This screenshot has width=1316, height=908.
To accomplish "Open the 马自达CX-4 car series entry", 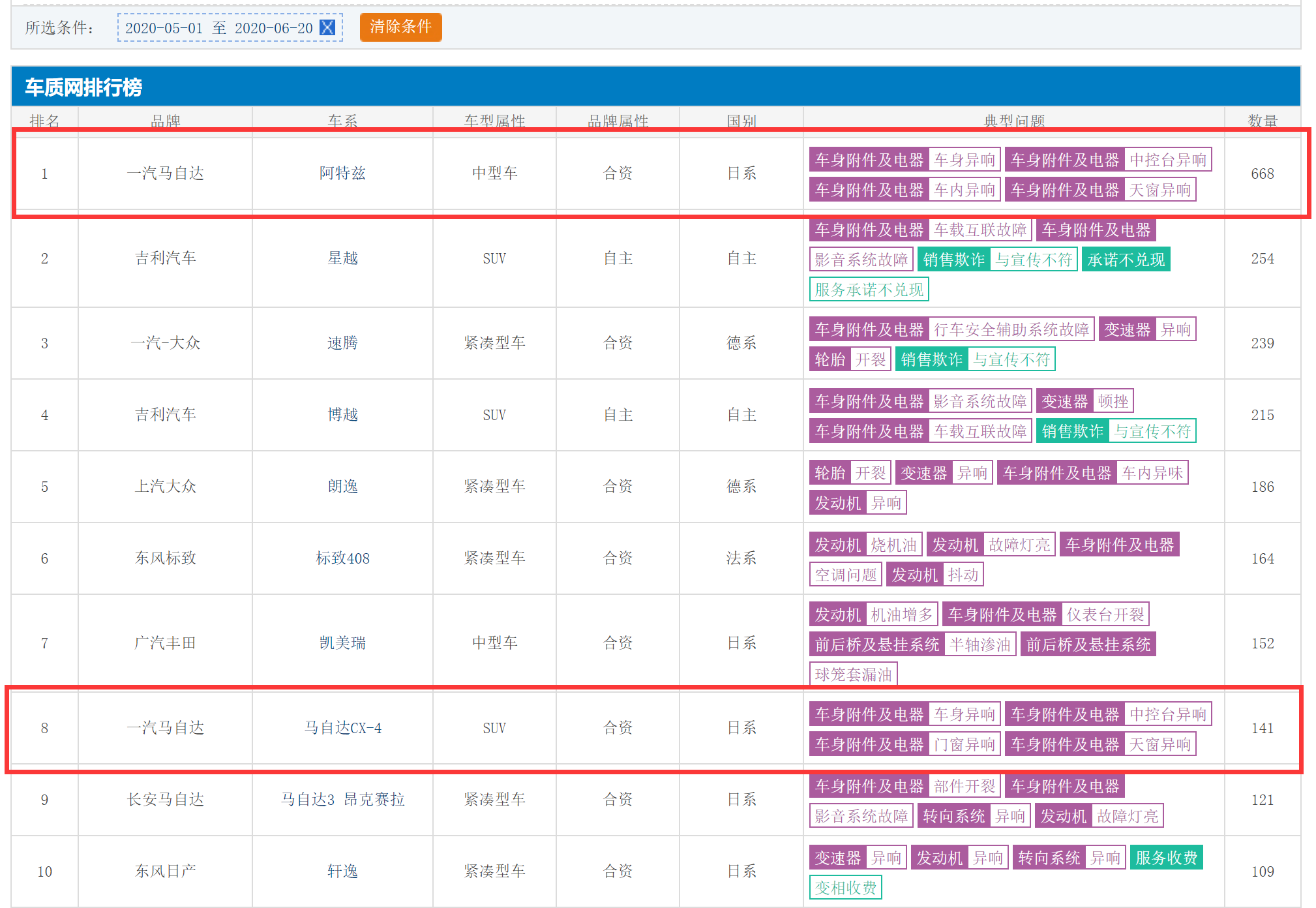I will 342,728.
